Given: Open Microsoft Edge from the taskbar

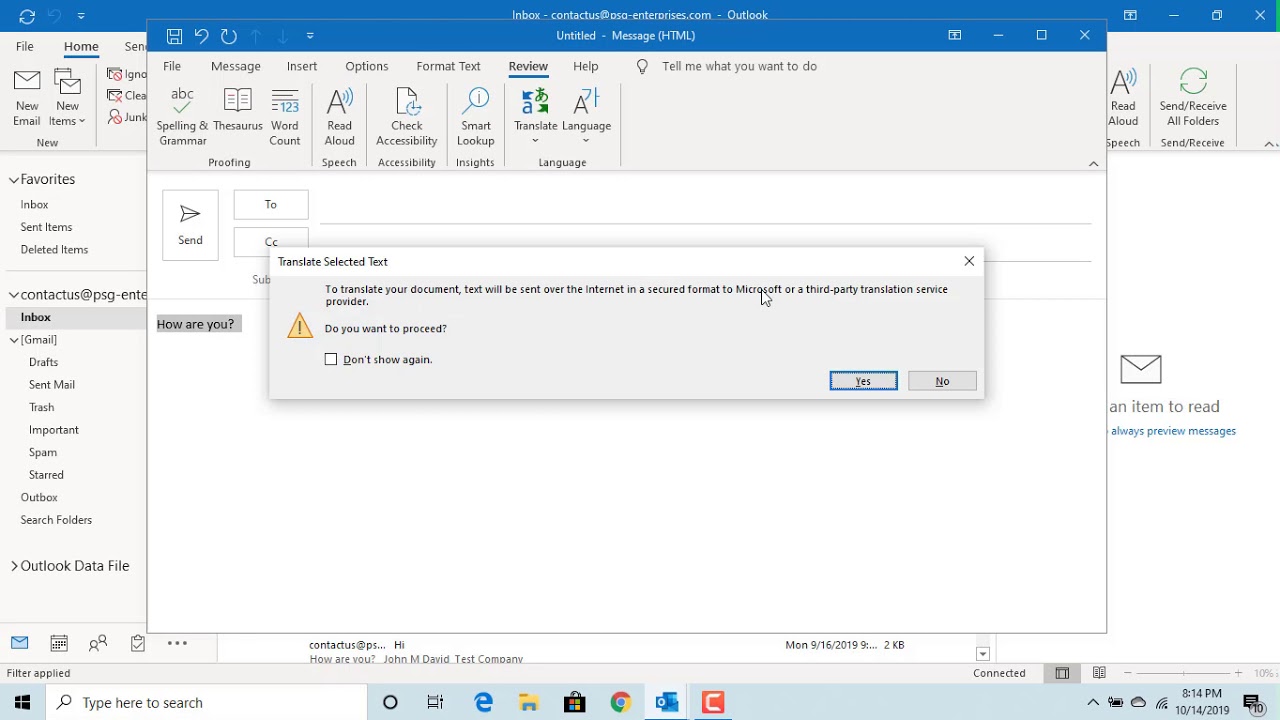Looking at the screenshot, I should pyautogui.click(x=484, y=702).
